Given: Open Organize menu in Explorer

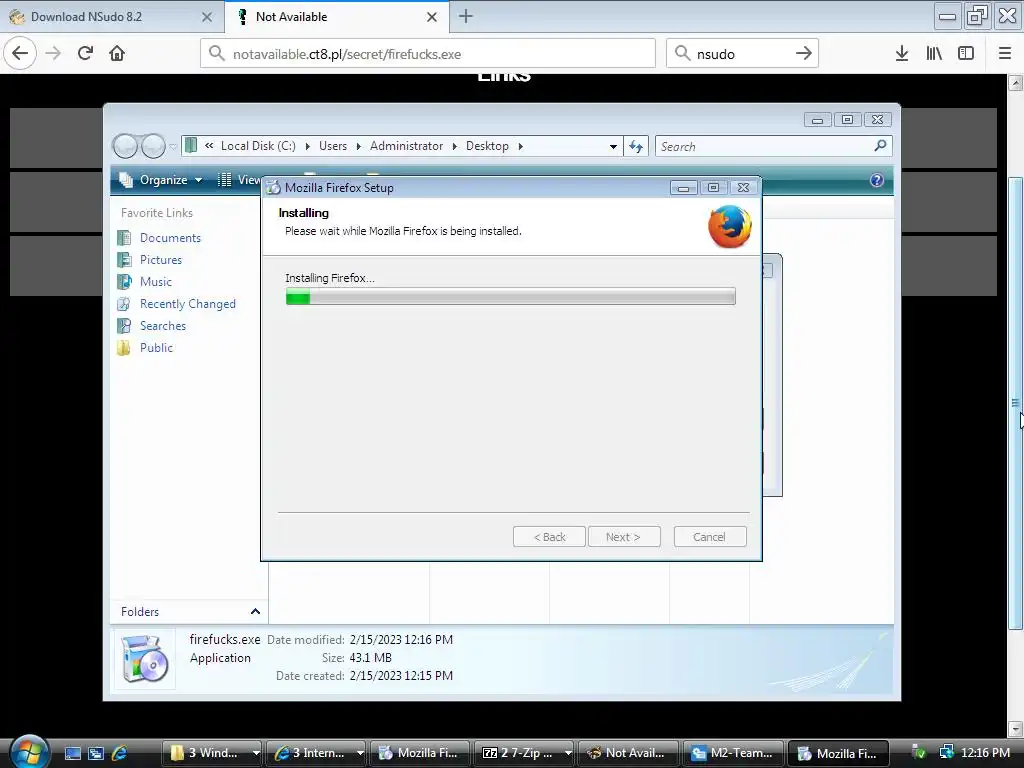Looking at the screenshot, I should (163, 180).
